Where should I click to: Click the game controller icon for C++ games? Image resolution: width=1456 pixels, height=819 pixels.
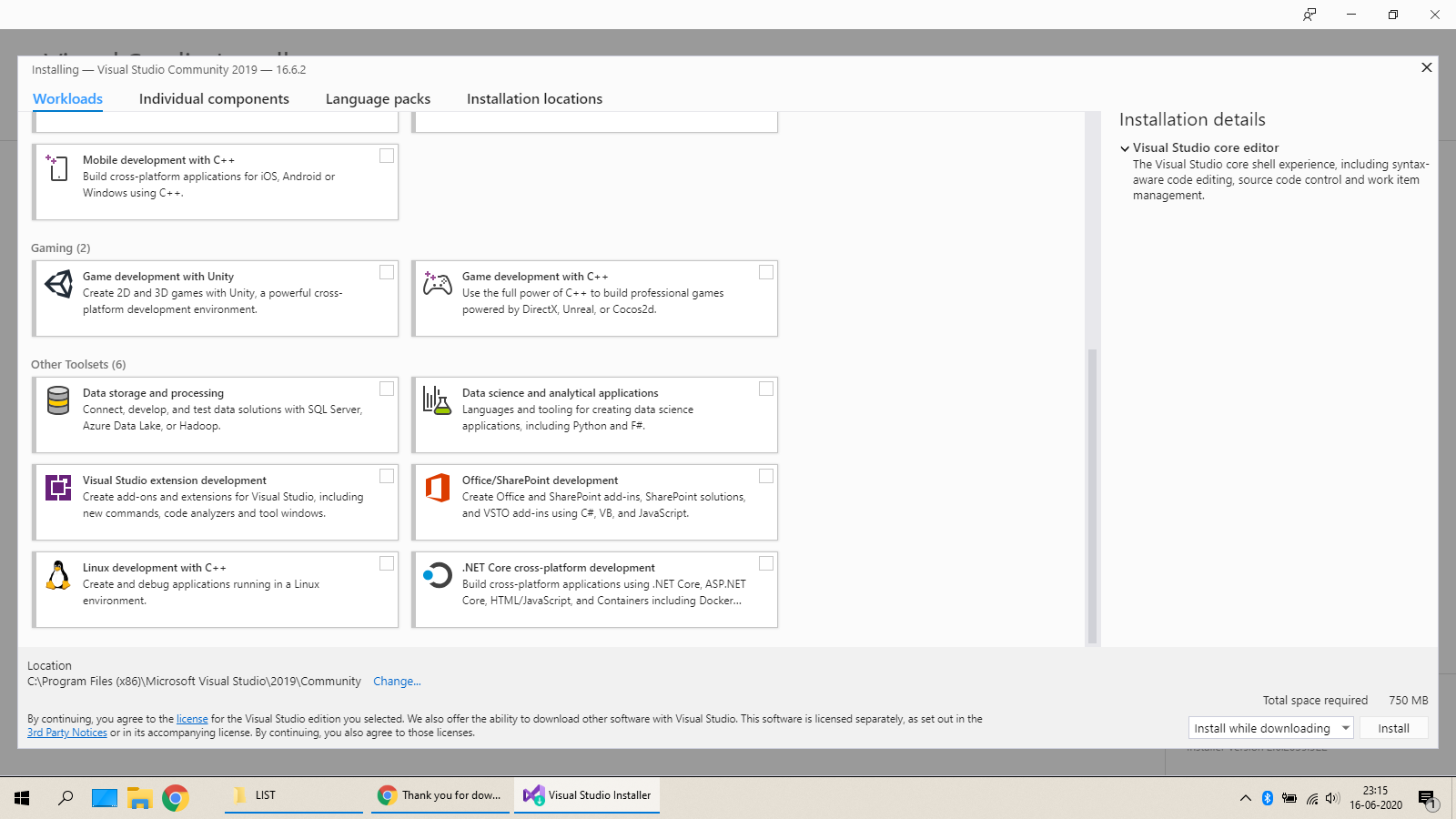pos(437,284)
